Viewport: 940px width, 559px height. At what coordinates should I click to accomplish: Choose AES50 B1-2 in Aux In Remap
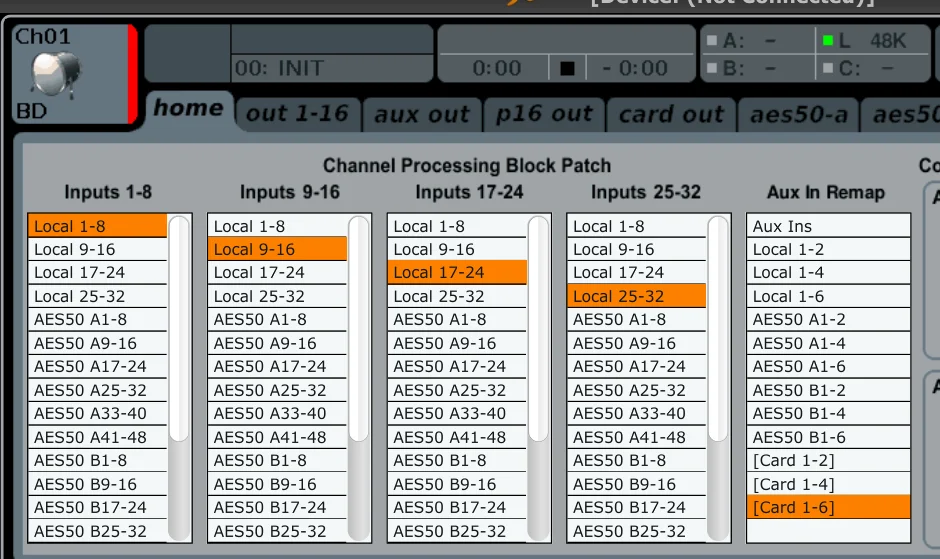[x=828, y=390]
